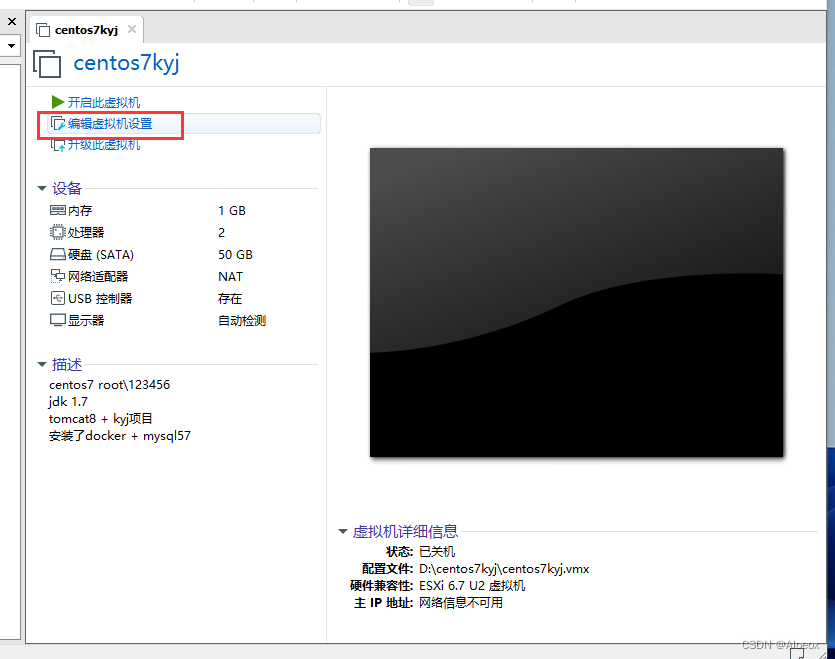Click the 编辑虚拟机设置 link

(x=110, y=124)
